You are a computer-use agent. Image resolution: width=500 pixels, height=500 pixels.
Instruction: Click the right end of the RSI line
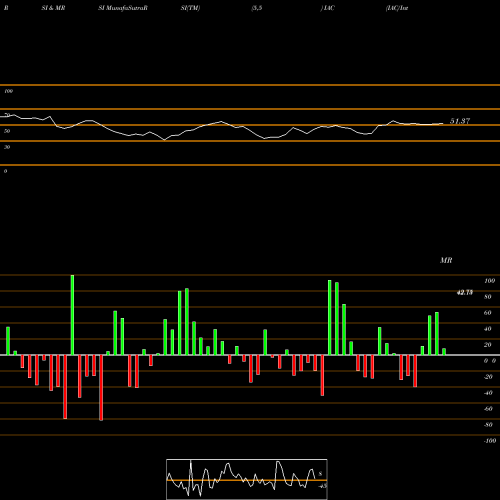pos(443,124)
